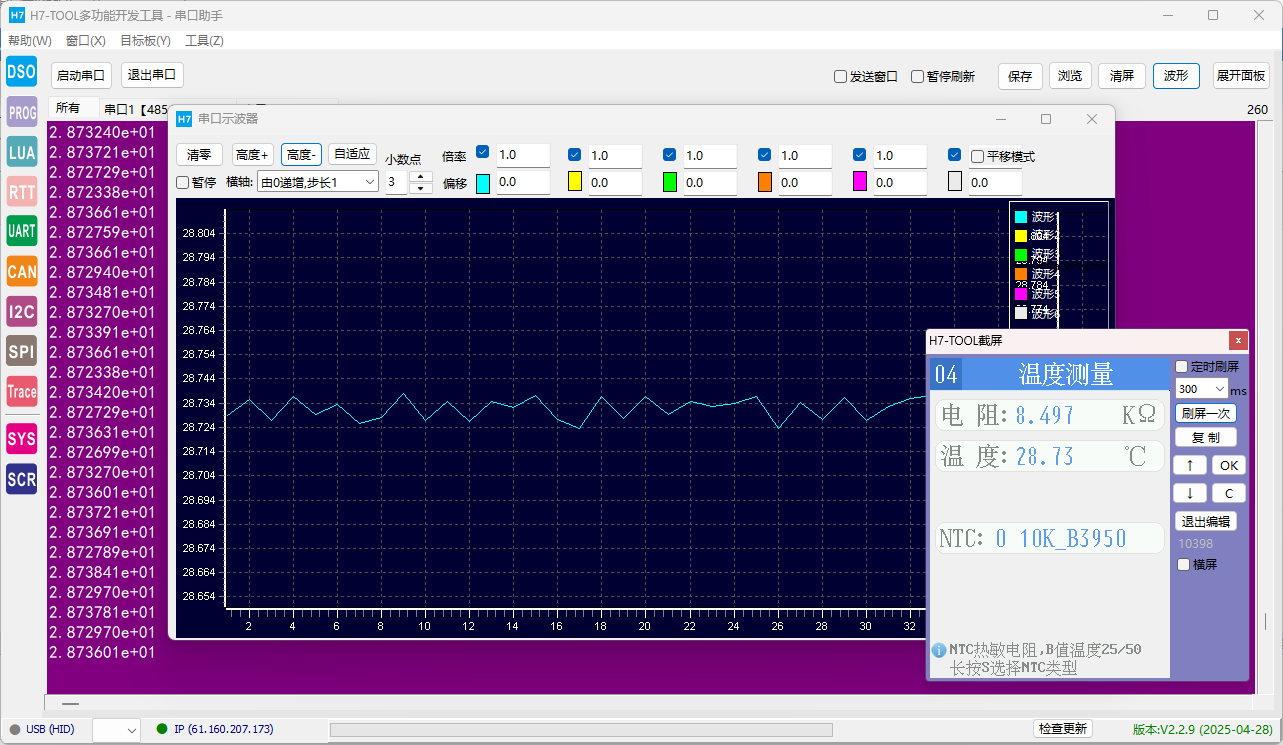Uncheck the green waveform channel checkbox
This screenshot has width=1283, height=745.
pos(669,154)
